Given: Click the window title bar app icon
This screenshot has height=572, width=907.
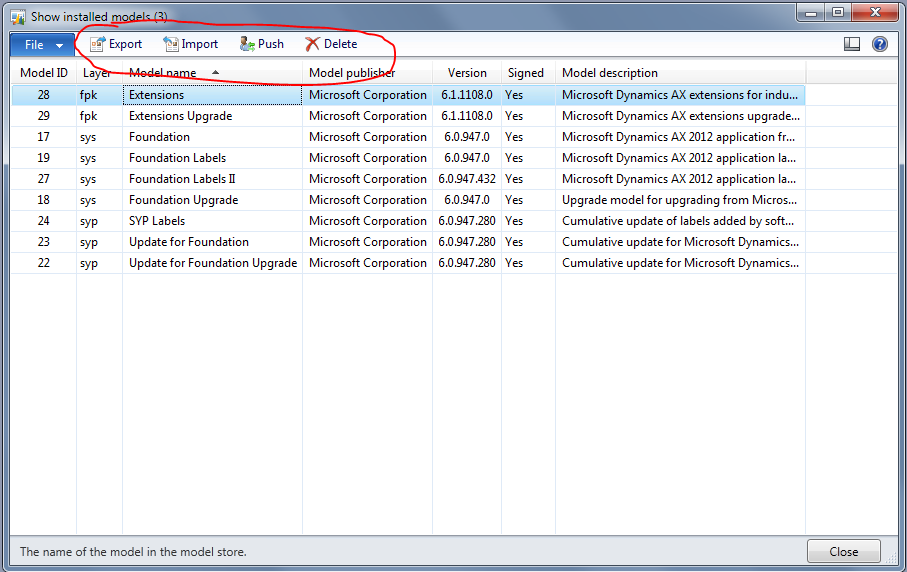Looking at the screenshot, I should click(18, 16).
